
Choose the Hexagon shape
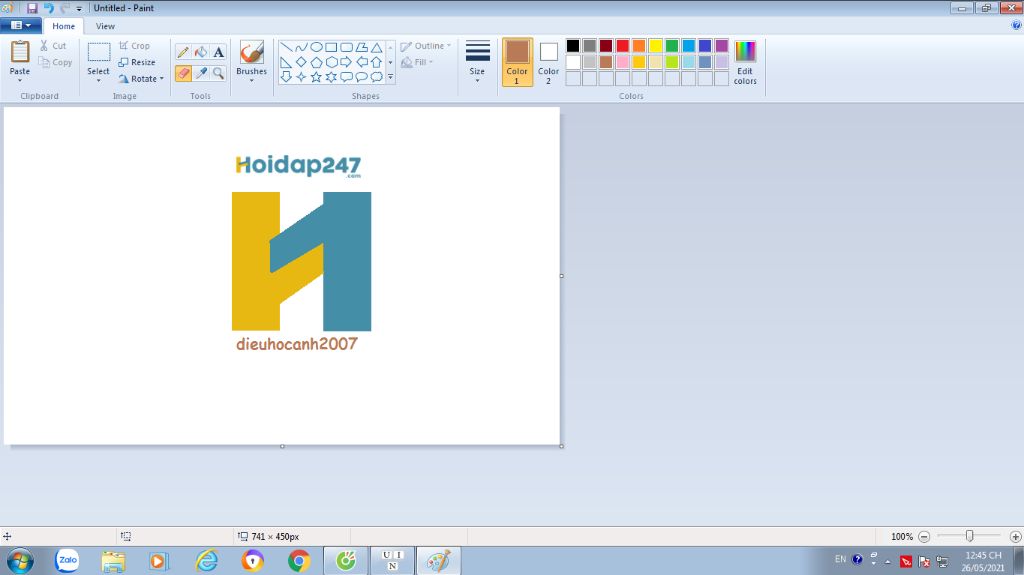coord(331,62)
